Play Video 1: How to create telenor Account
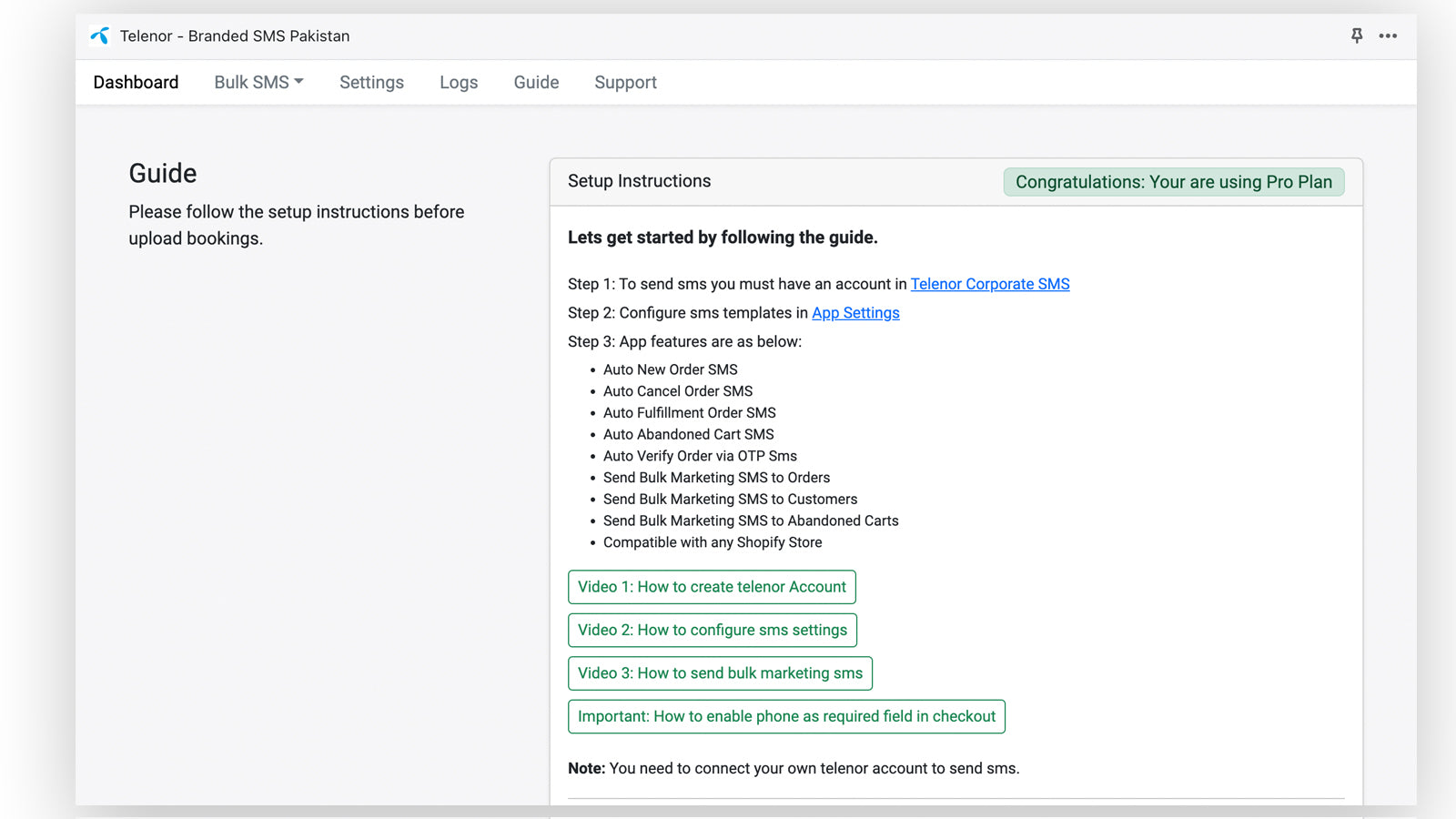Viewport: 1456px width, 819px height. click(712, 587)
